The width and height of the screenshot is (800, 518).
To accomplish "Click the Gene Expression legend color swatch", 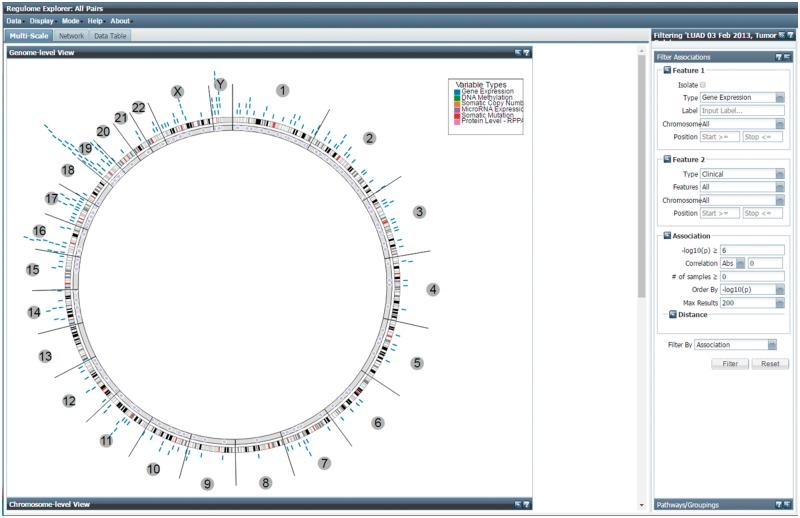I will point(457,91).
